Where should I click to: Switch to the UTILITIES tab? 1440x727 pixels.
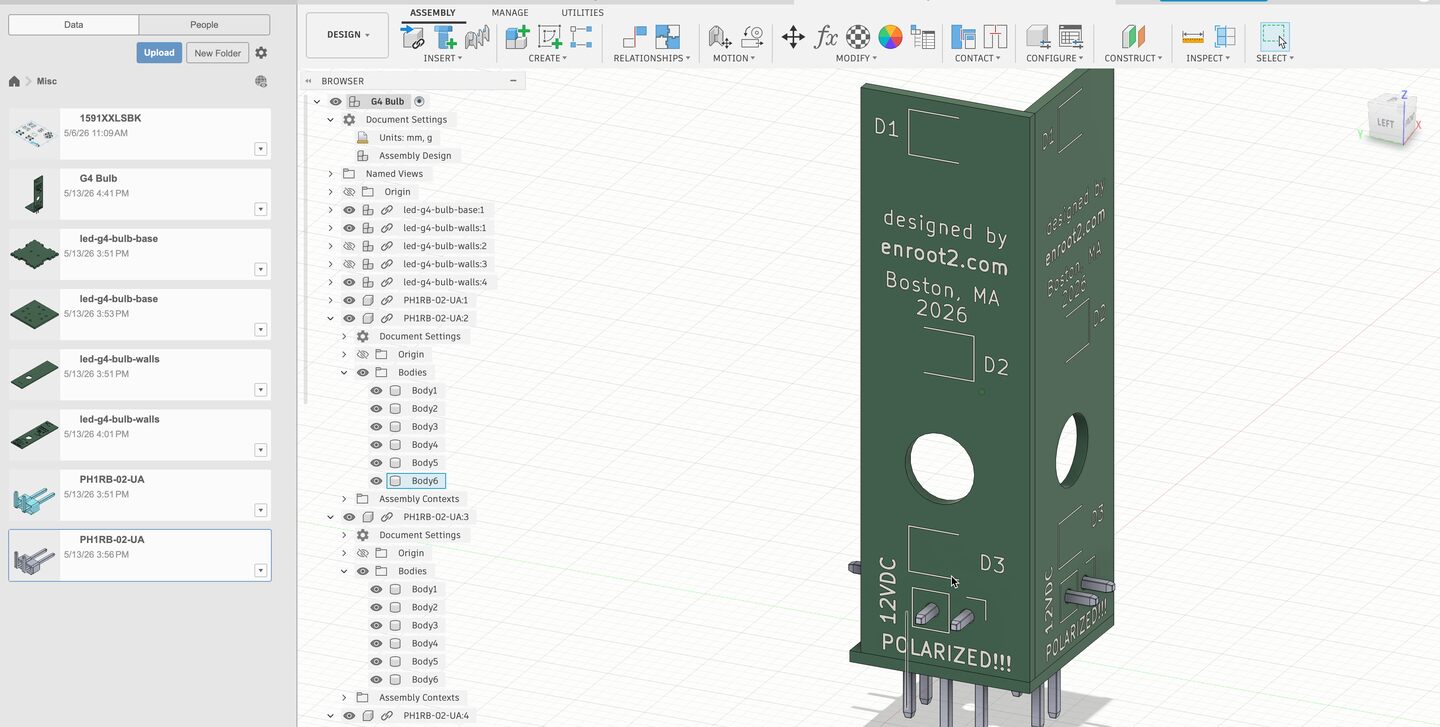click(582, 13)
